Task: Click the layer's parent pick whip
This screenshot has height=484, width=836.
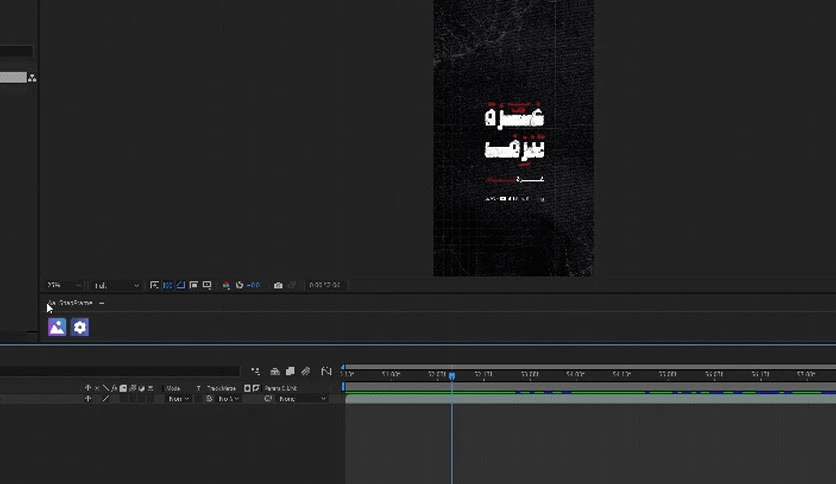Action: coord(268,399)
